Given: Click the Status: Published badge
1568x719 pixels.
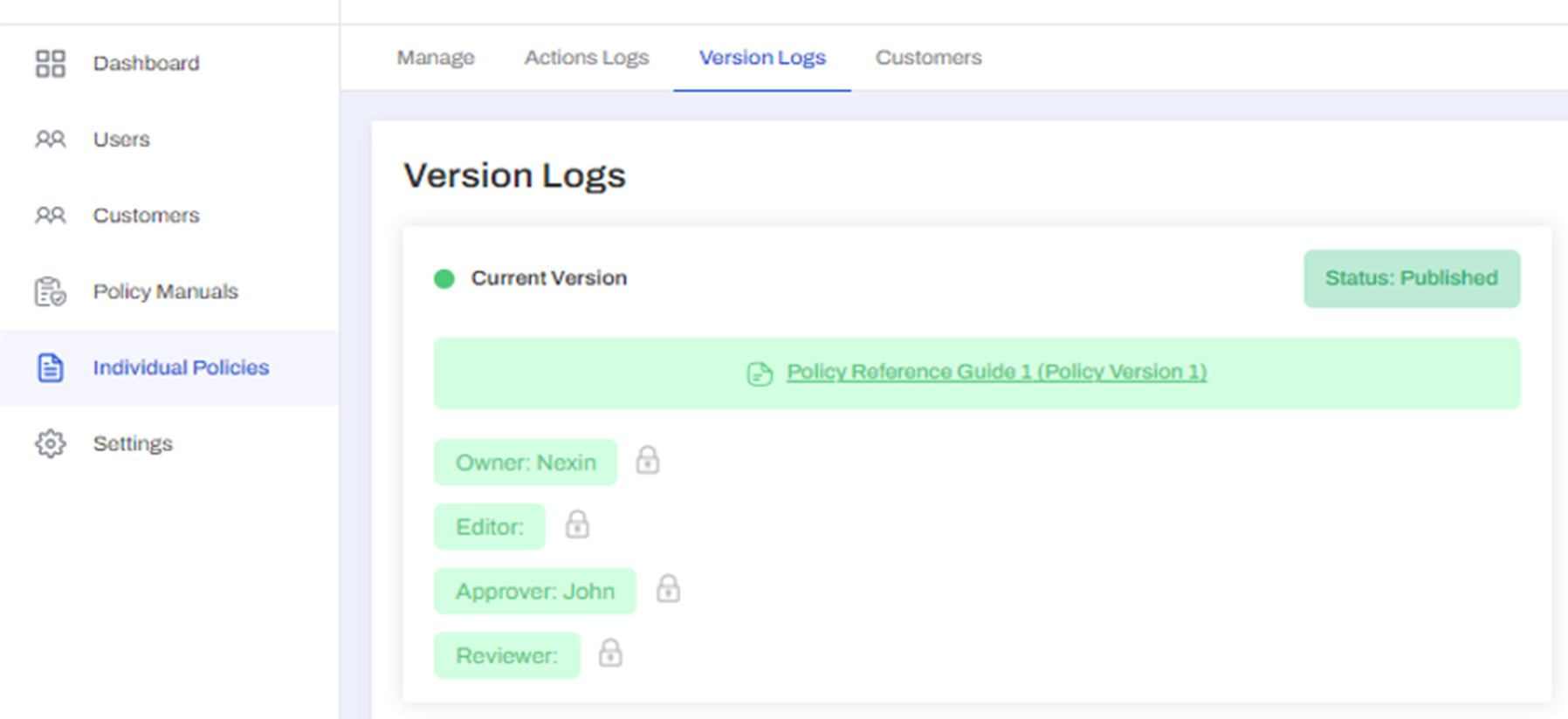Looking at the screenshot, I should pyautogui.click(x=1411, y=278).
